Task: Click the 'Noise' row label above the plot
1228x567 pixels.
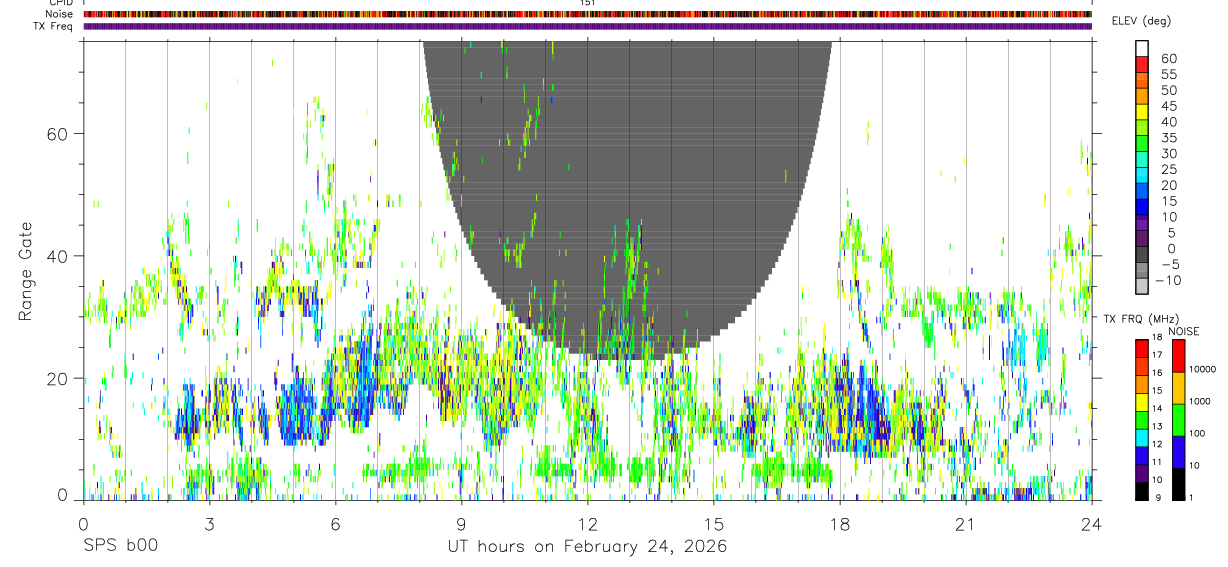Action: coord(60,14)
